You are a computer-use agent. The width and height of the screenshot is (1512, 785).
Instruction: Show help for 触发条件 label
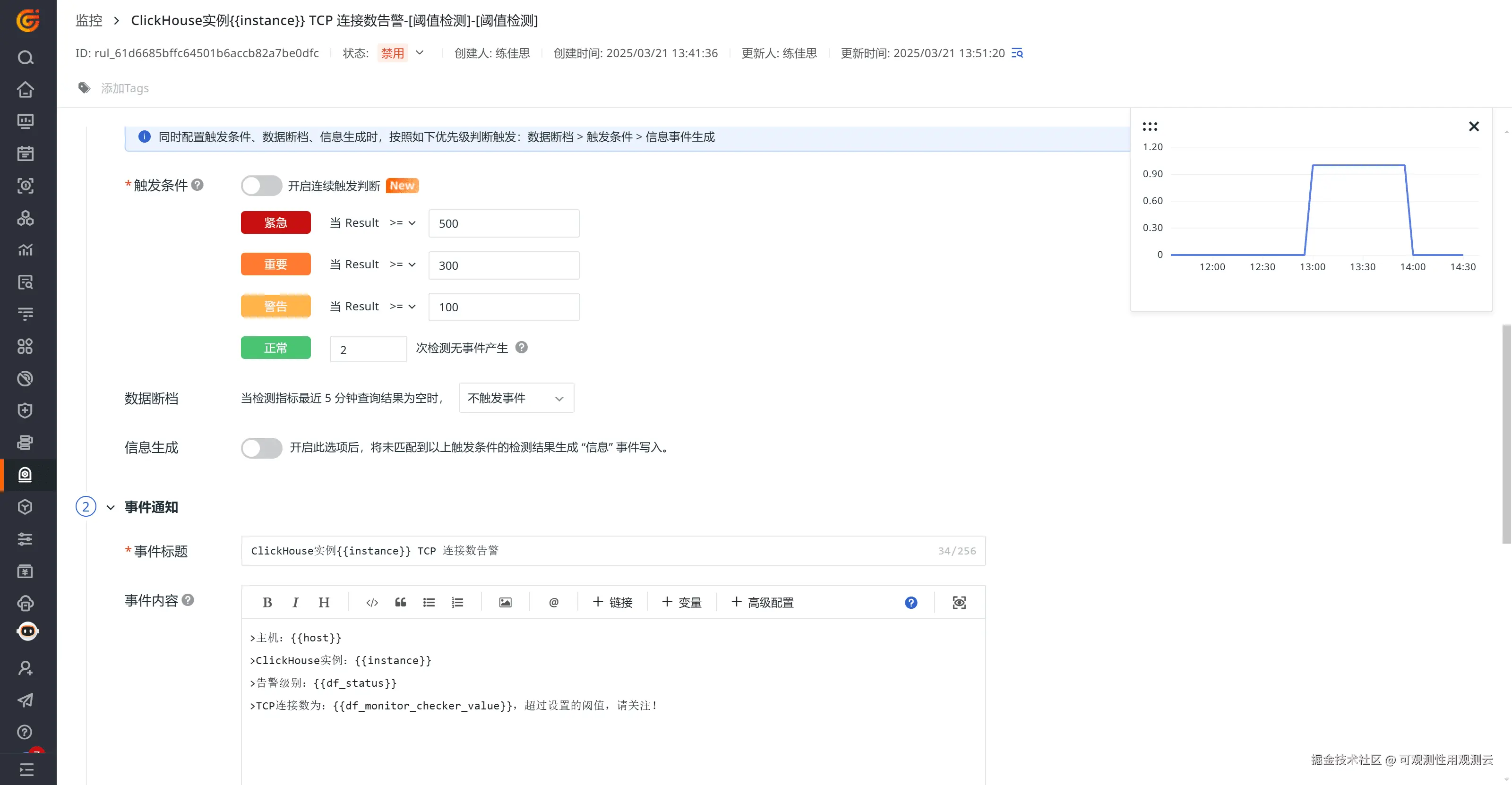click(198, 185)
